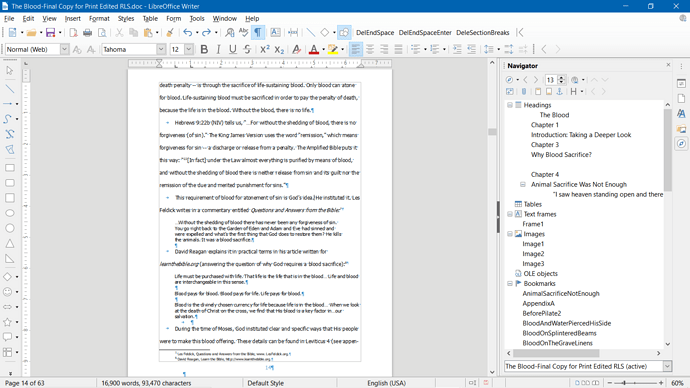
Task: Open the Table menu
Action: click(x=150, y=18)
